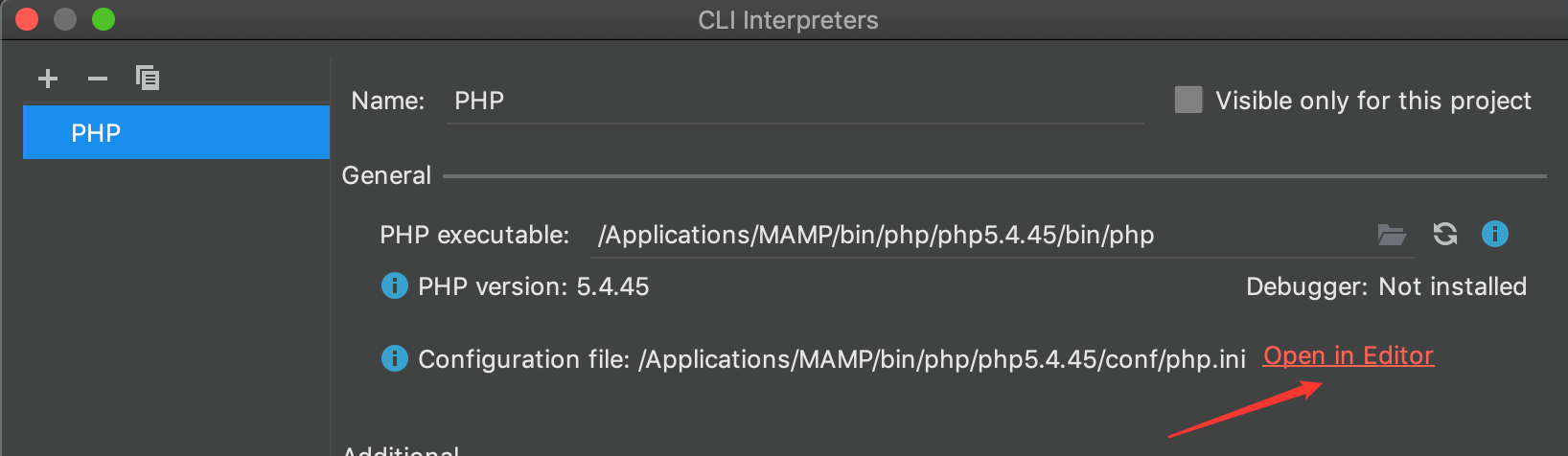Image resolution: width=1568 pixels, height=456 pixels.
Task: Click the PHP version 5.4.45 text
Action: (534, 286)
